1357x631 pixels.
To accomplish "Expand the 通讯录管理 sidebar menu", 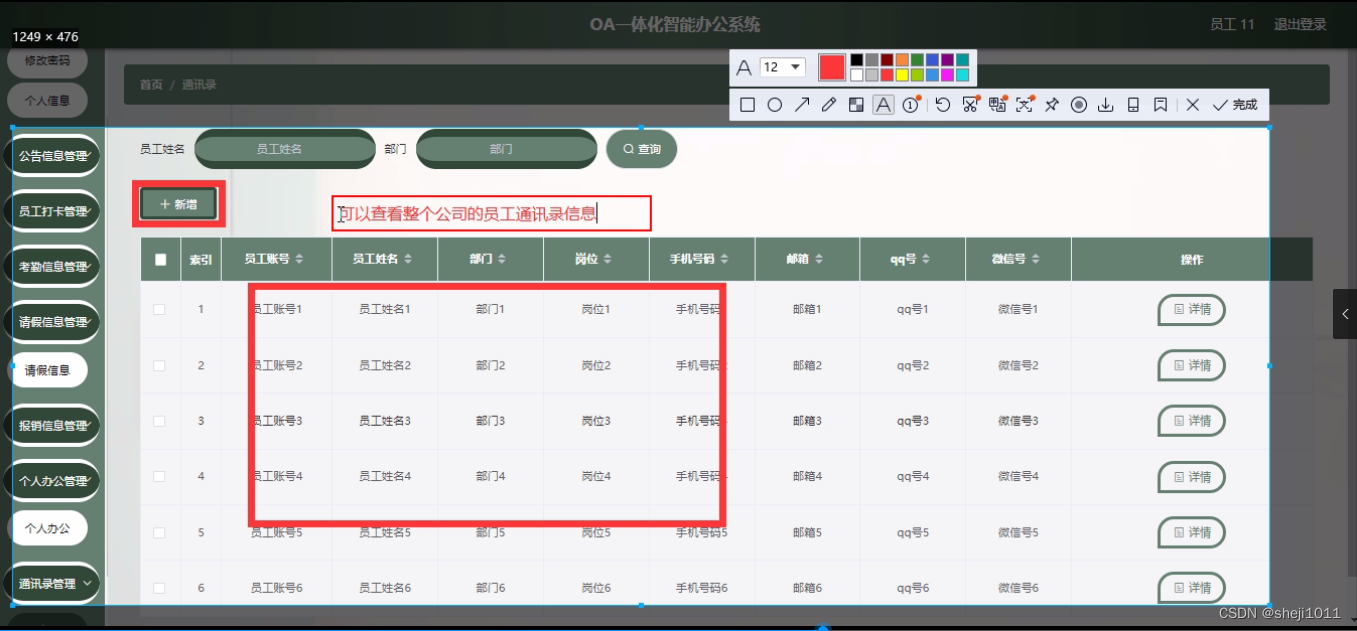I will click(x=52, y=583).
